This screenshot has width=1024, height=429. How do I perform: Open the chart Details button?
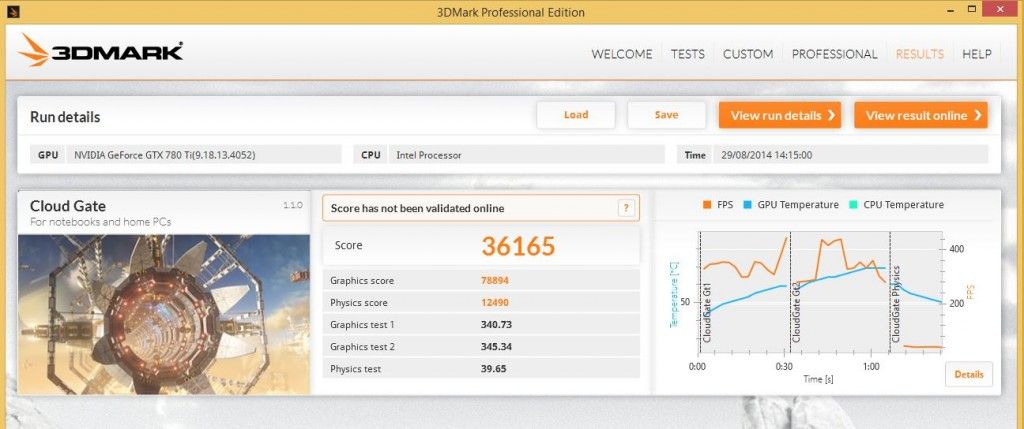968,374
